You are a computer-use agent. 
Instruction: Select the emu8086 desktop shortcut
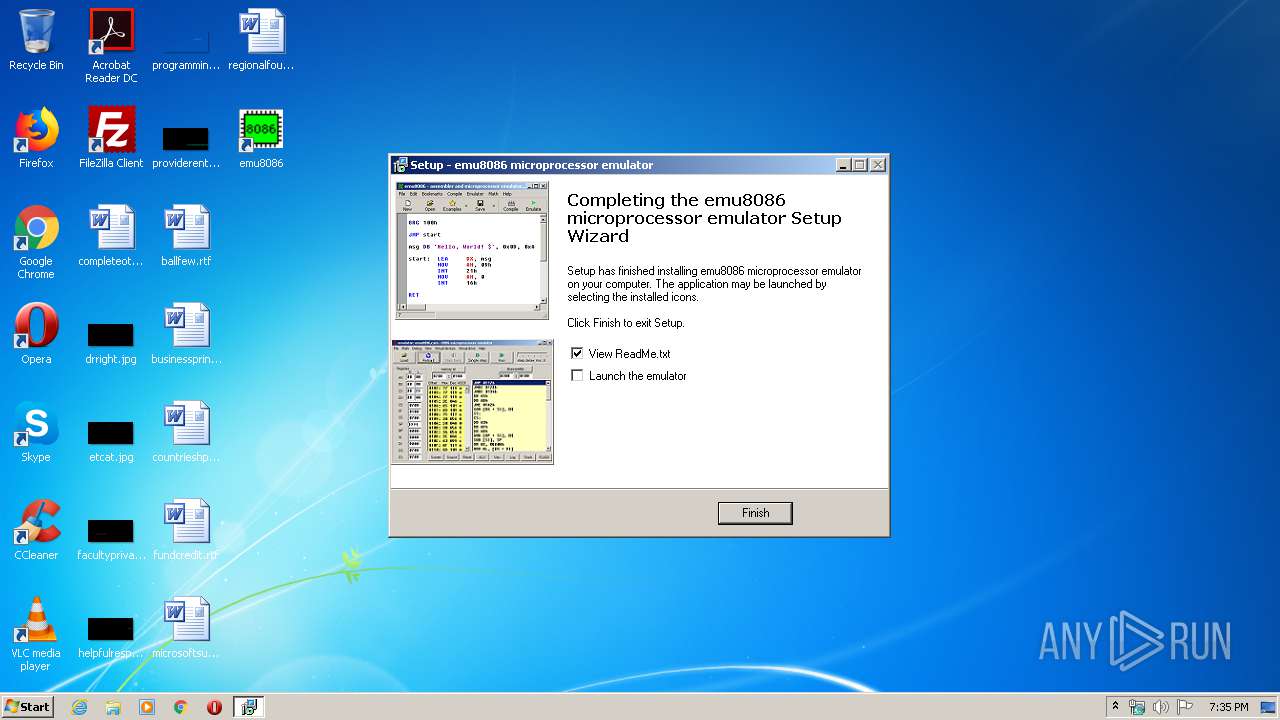(x=261, y=138)
